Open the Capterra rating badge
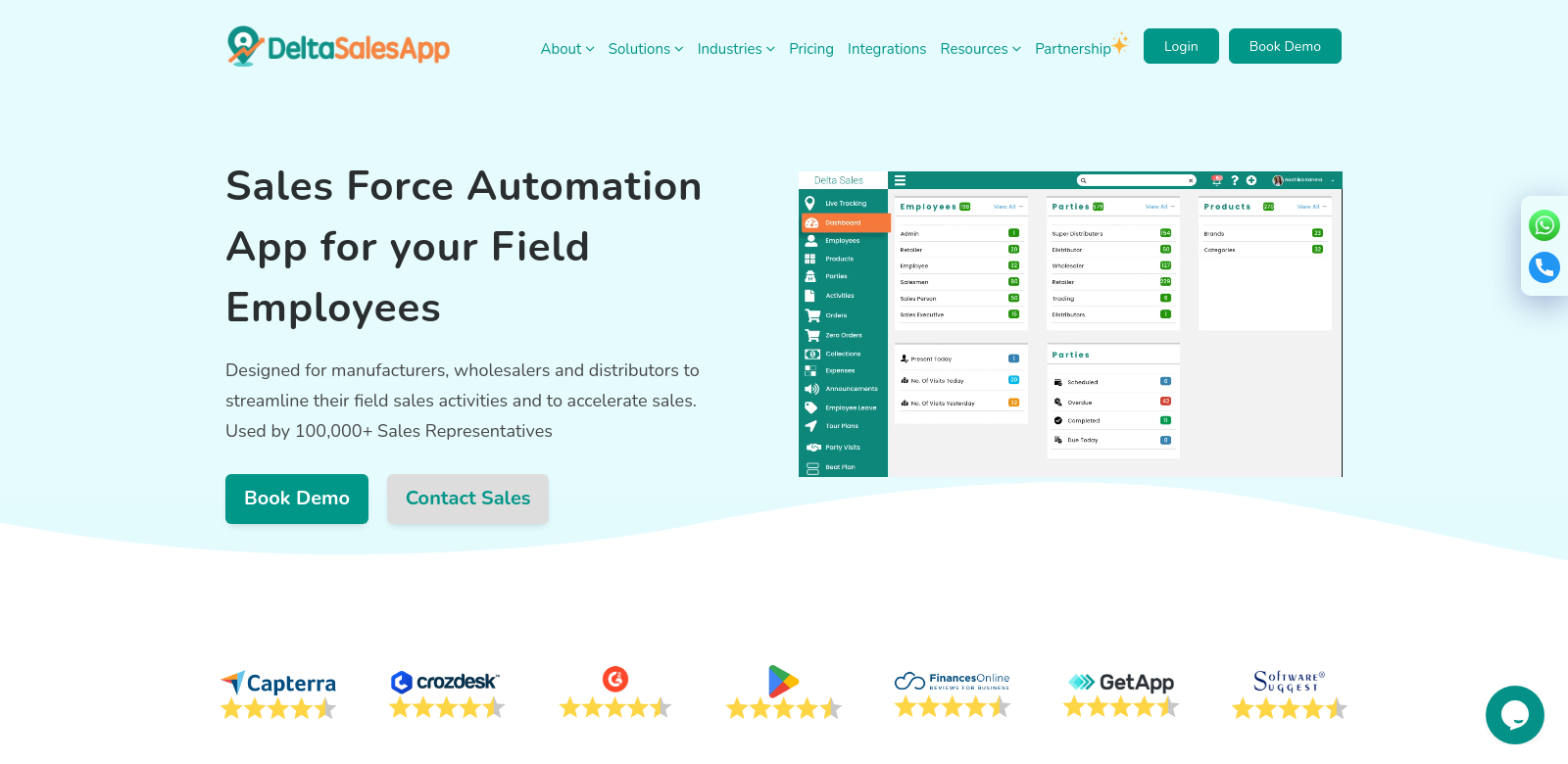This screenshot has height=764, width=1568. click(278, 694)
